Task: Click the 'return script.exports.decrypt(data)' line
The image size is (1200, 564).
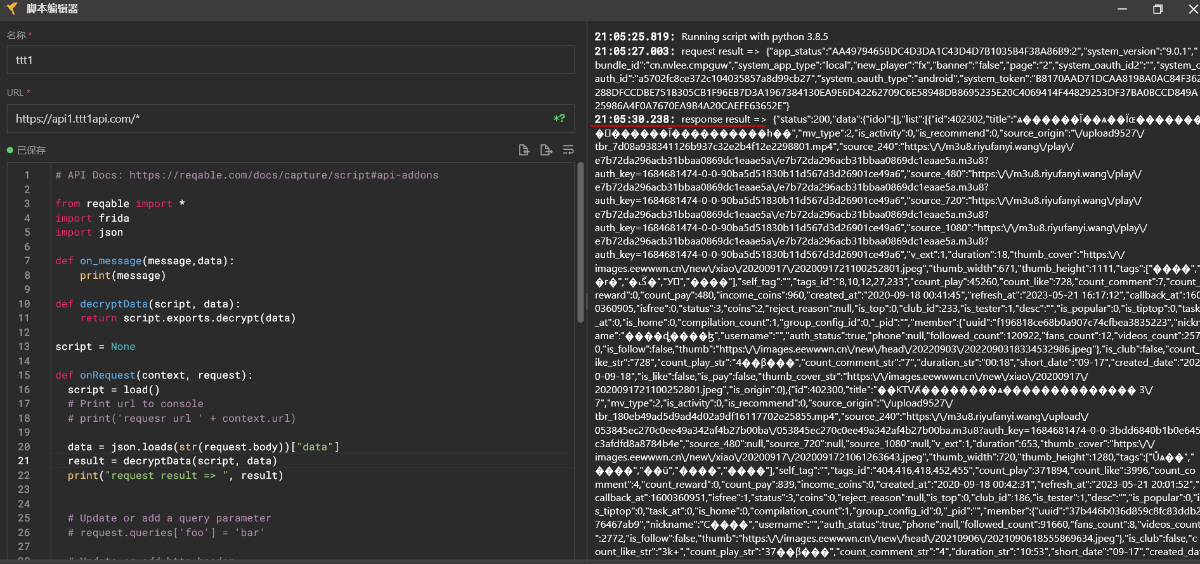Action: 188,318
